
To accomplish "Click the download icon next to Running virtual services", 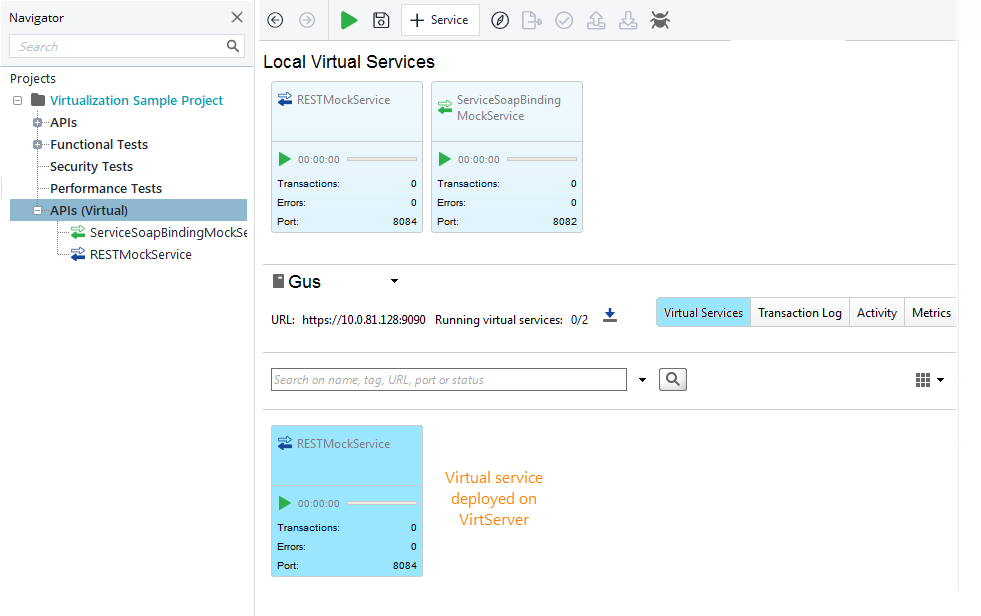I will coord(610,314).
